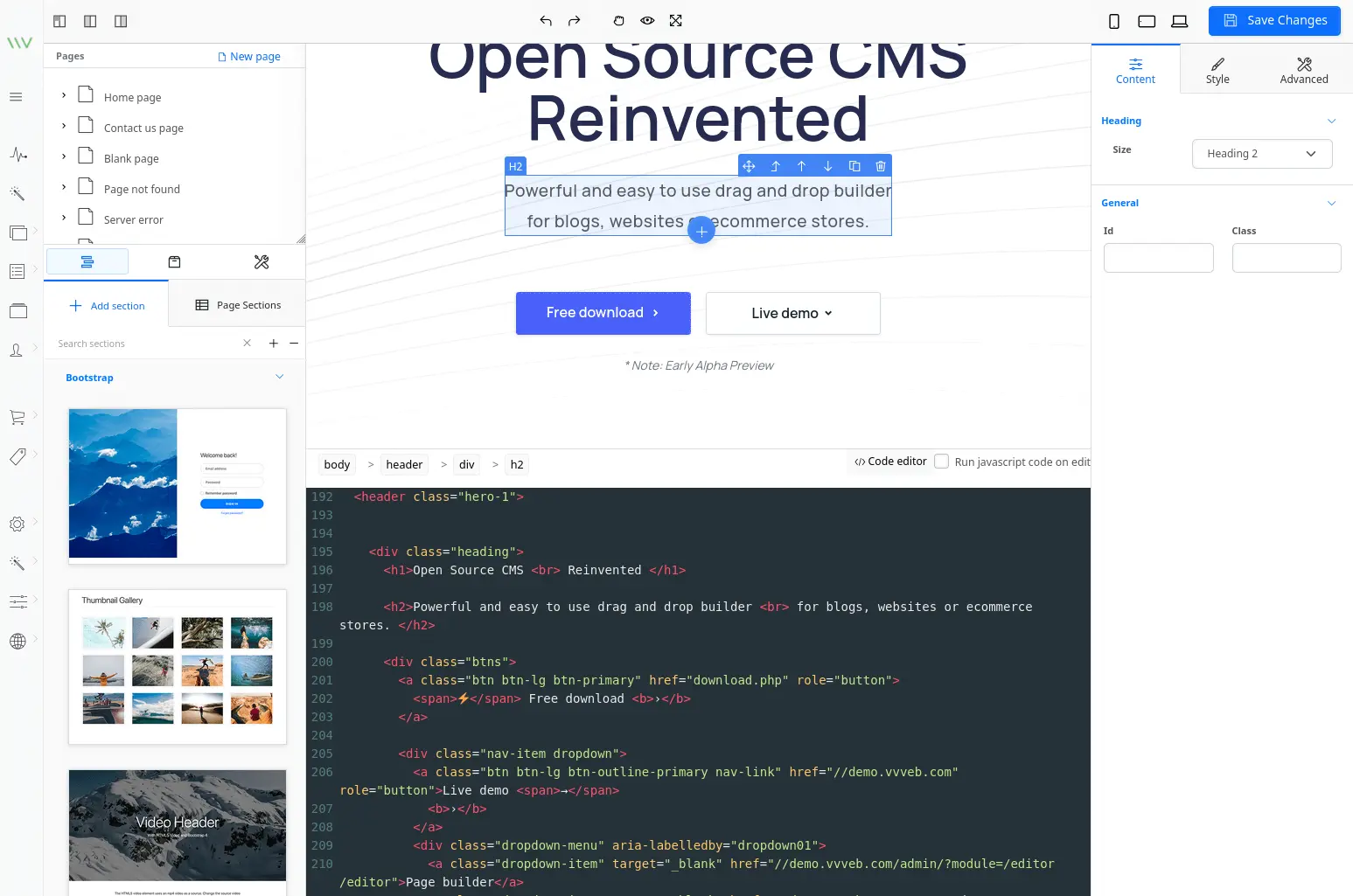1353x896 pixels.
Task: Redo the last change
Action: pyautogui.click(x=575, y=20)
